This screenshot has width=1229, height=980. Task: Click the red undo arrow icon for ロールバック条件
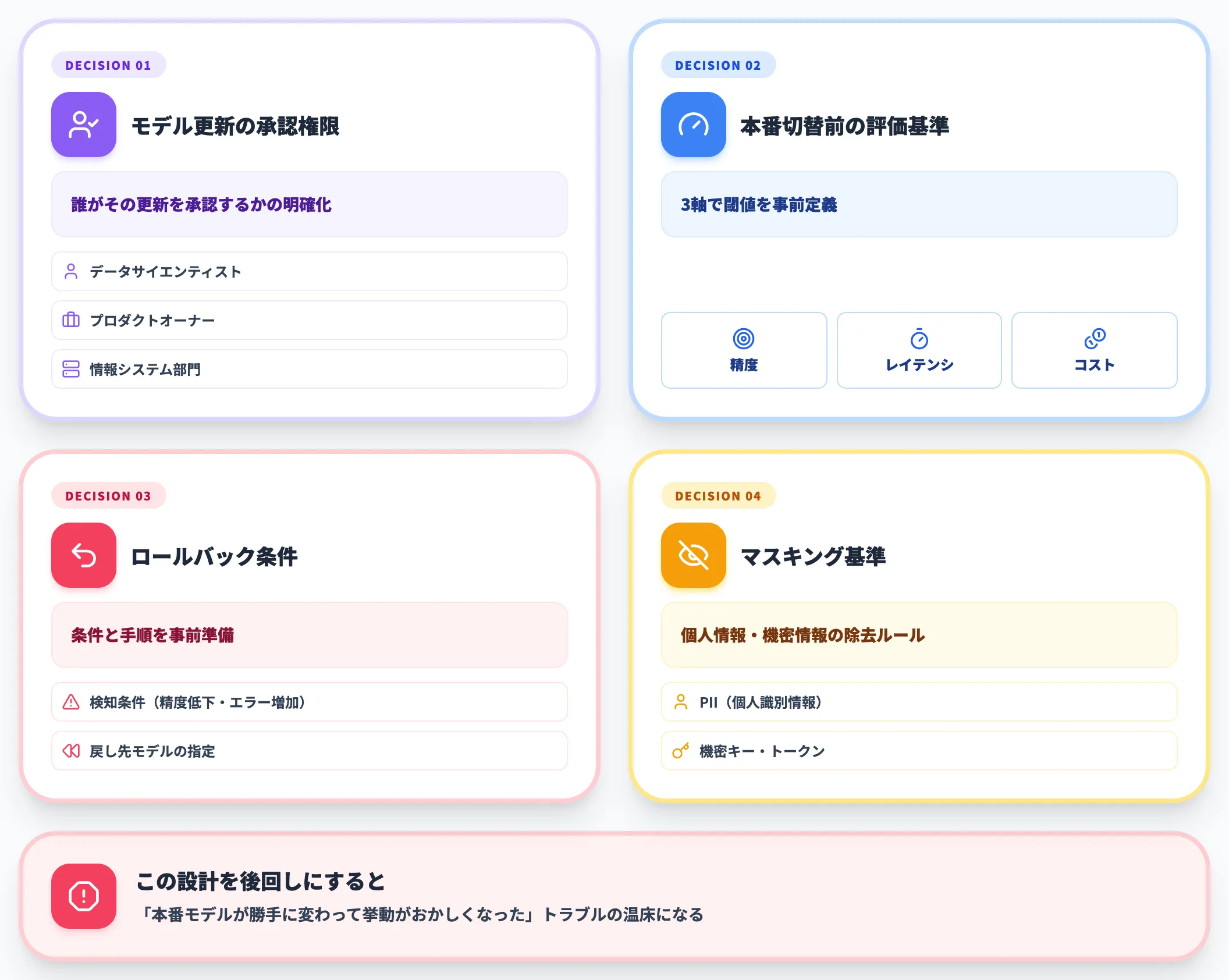[84, 555]
